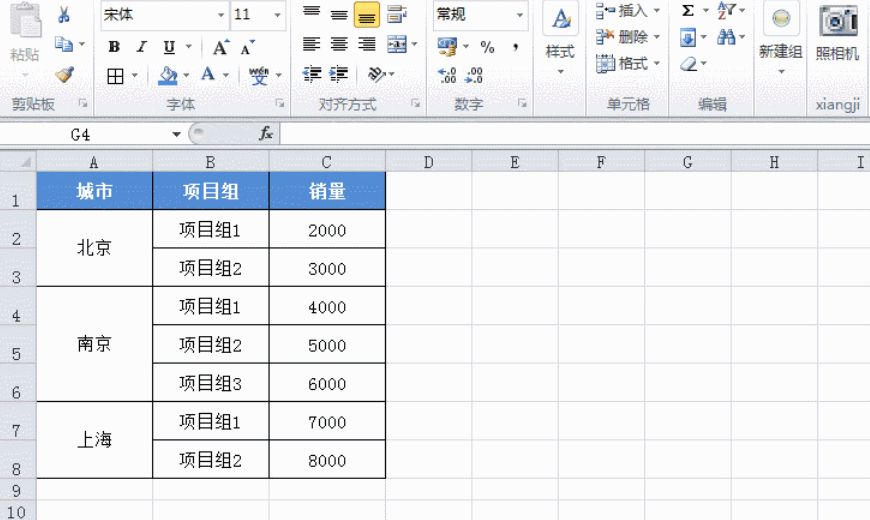The image size is (870, 520).
Task: Select the Format Painter brush
Action: point(64,74)
